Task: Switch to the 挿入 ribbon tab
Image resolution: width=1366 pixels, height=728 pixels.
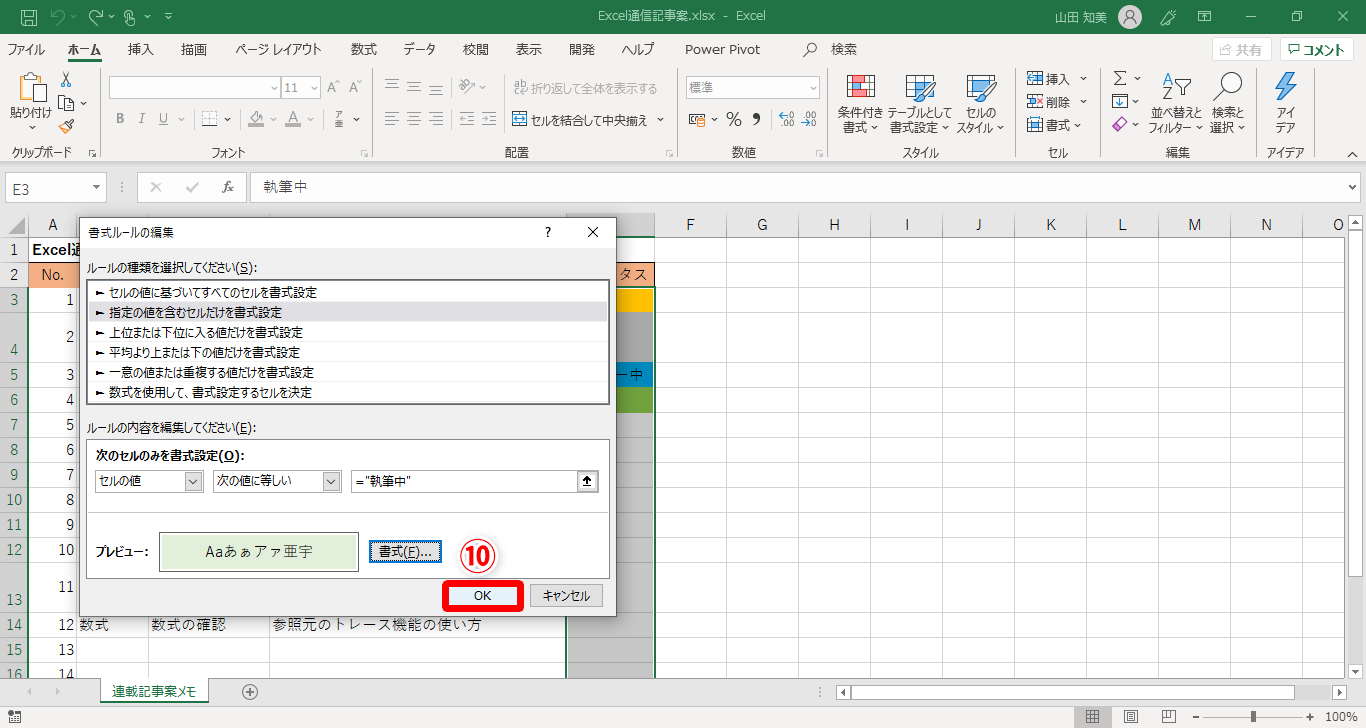Action: point(141,49)
